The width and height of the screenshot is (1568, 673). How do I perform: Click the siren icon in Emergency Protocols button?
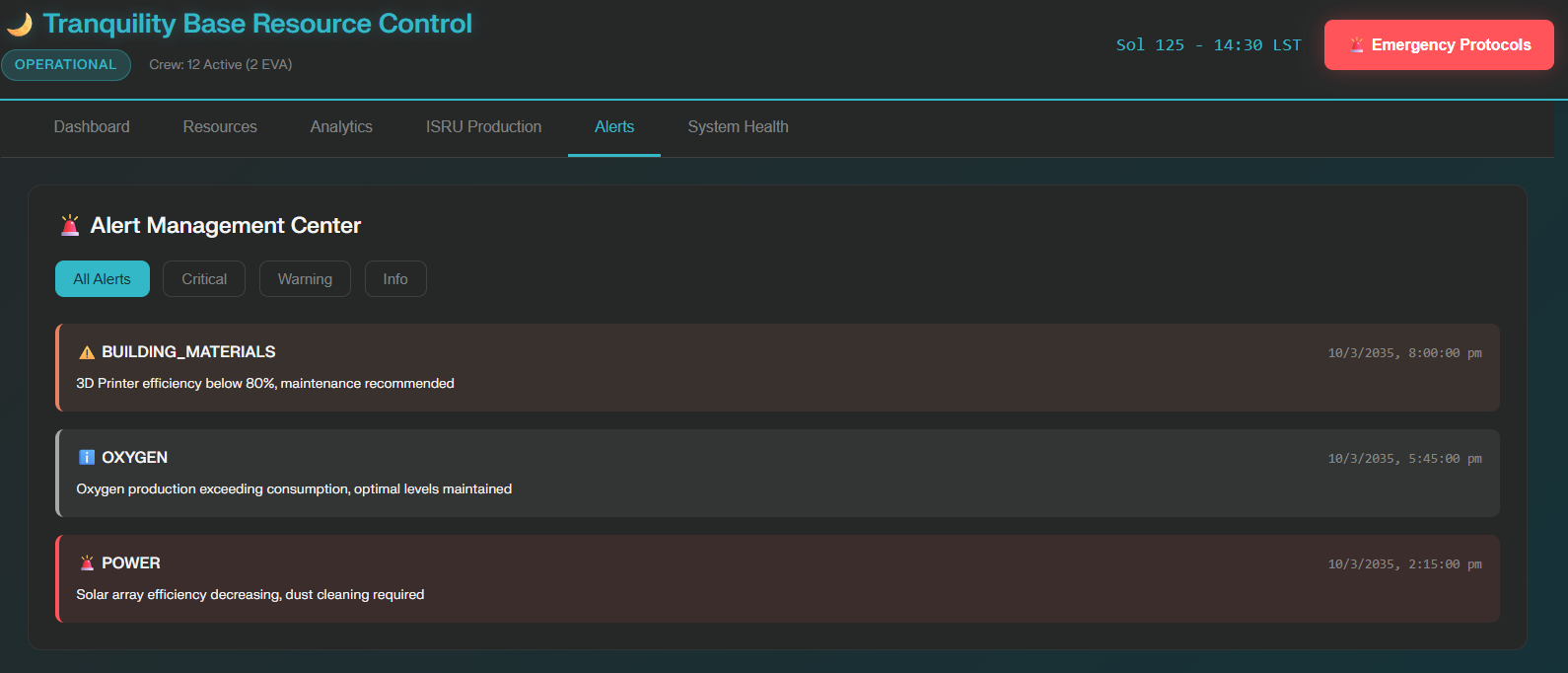pos(1357,45)
